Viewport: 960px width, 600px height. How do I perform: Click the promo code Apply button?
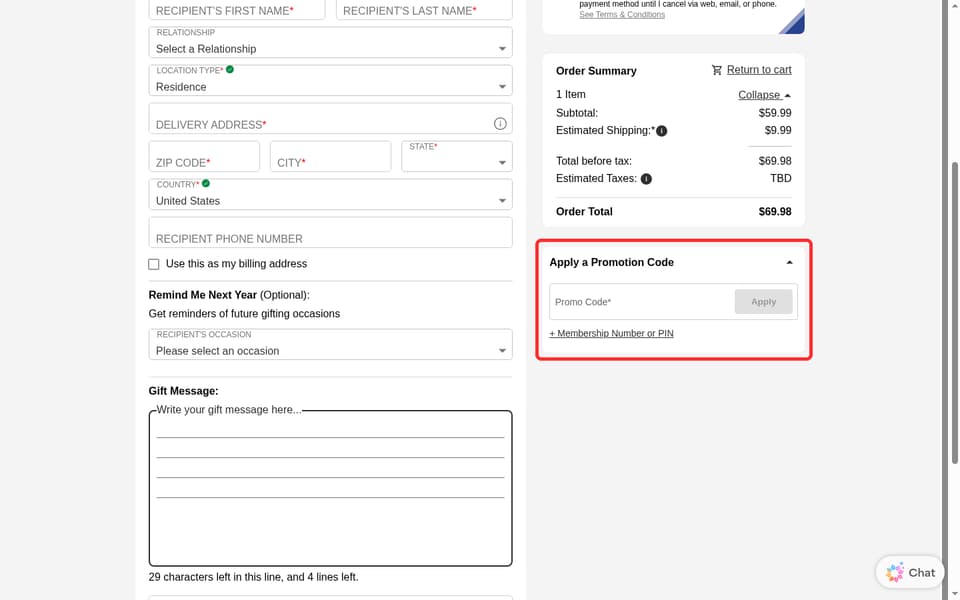[x=763, y=301]
